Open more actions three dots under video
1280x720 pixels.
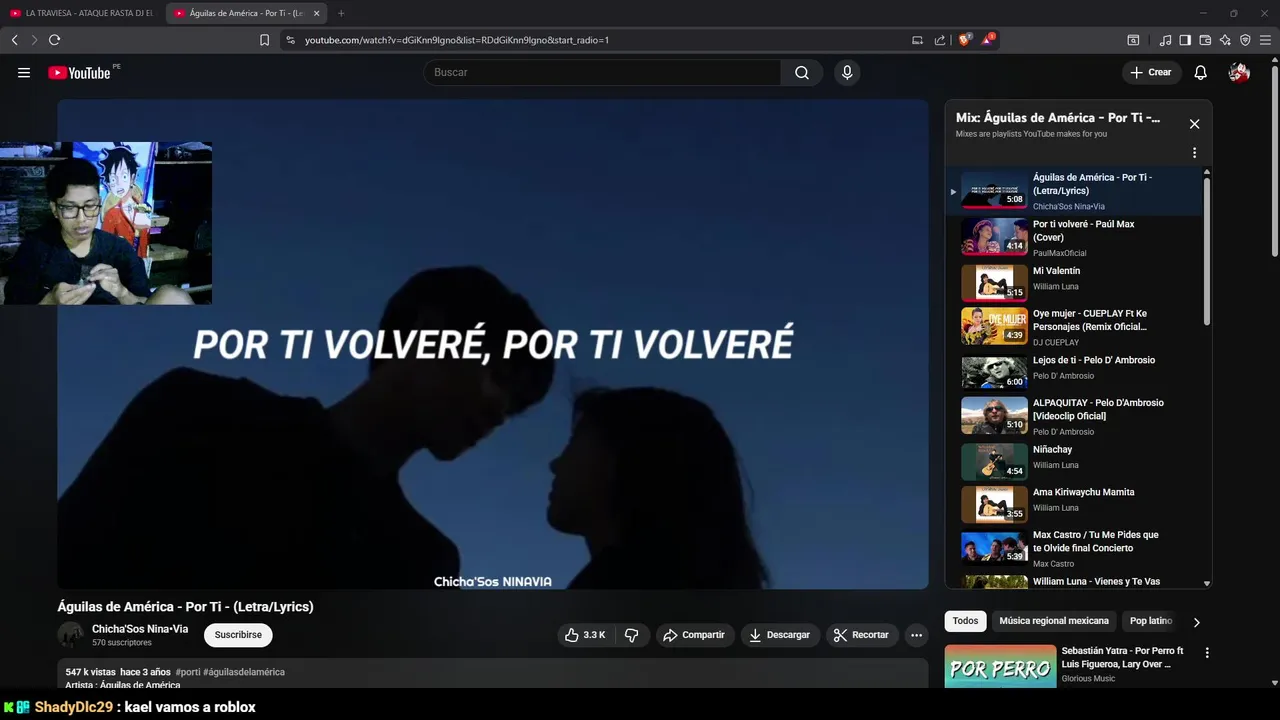click(x=916, y=635)
